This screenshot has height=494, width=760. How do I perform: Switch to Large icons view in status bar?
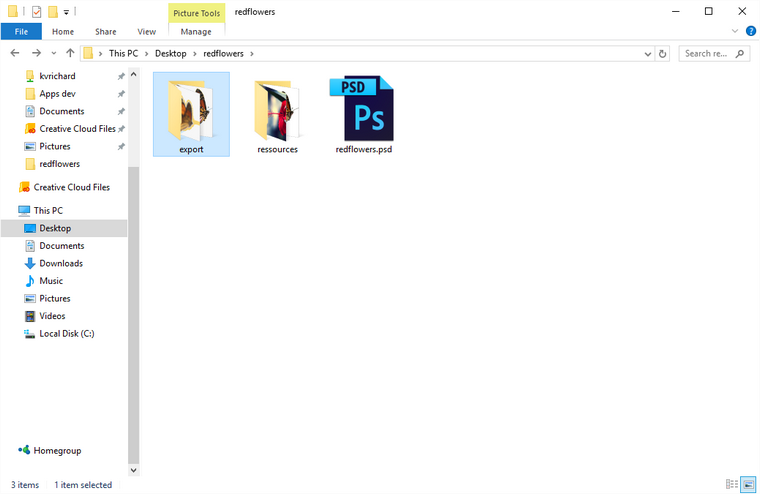748,484
